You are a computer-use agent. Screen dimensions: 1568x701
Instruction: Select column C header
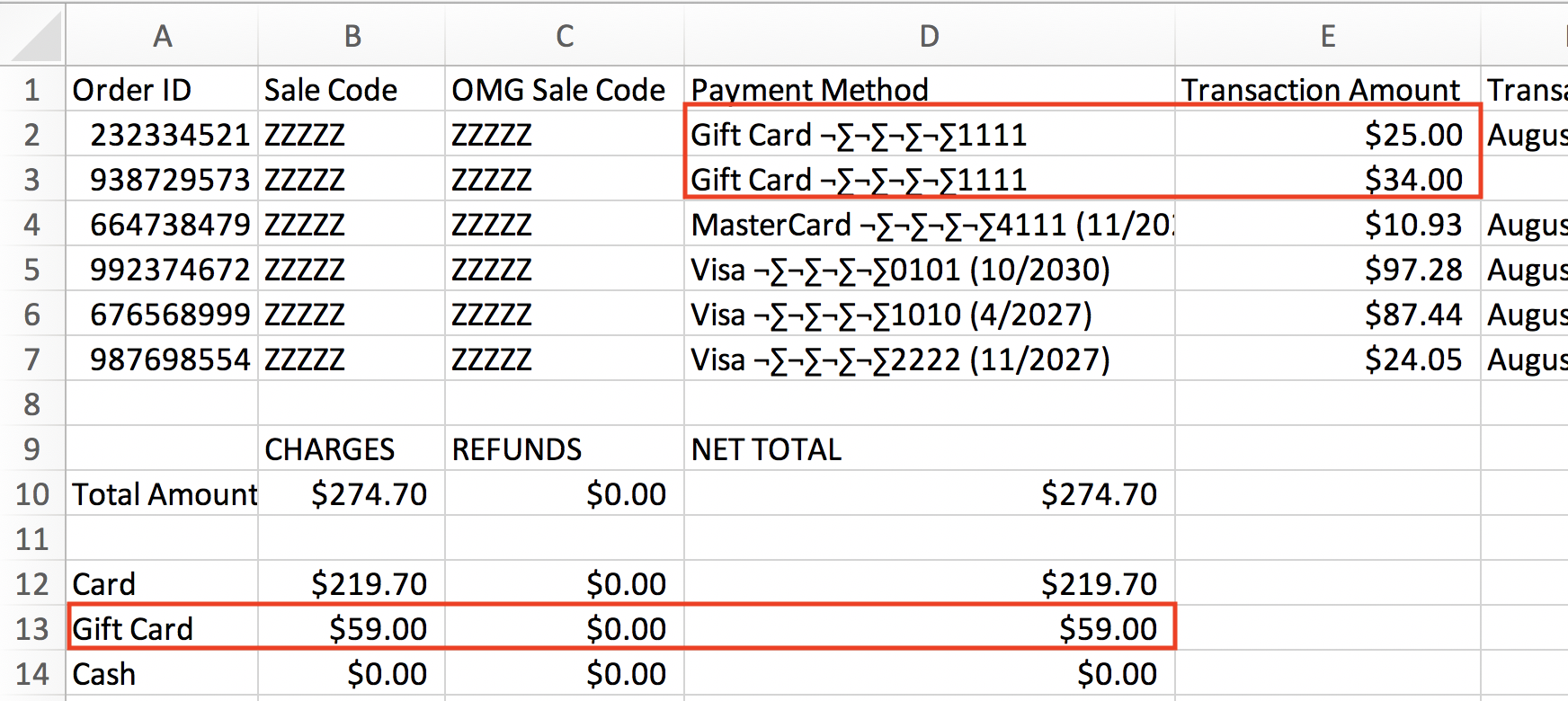[x=565, y=36]
